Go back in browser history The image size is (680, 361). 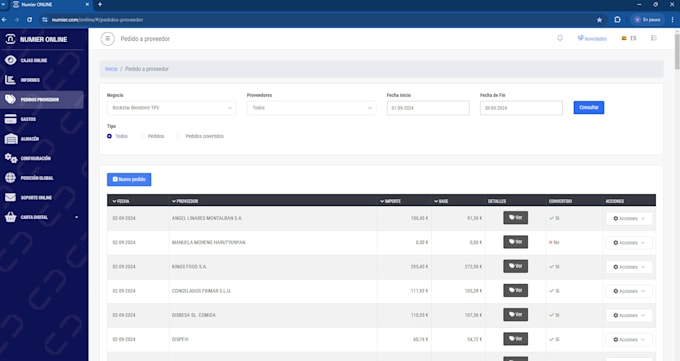(x=4, y=20)
